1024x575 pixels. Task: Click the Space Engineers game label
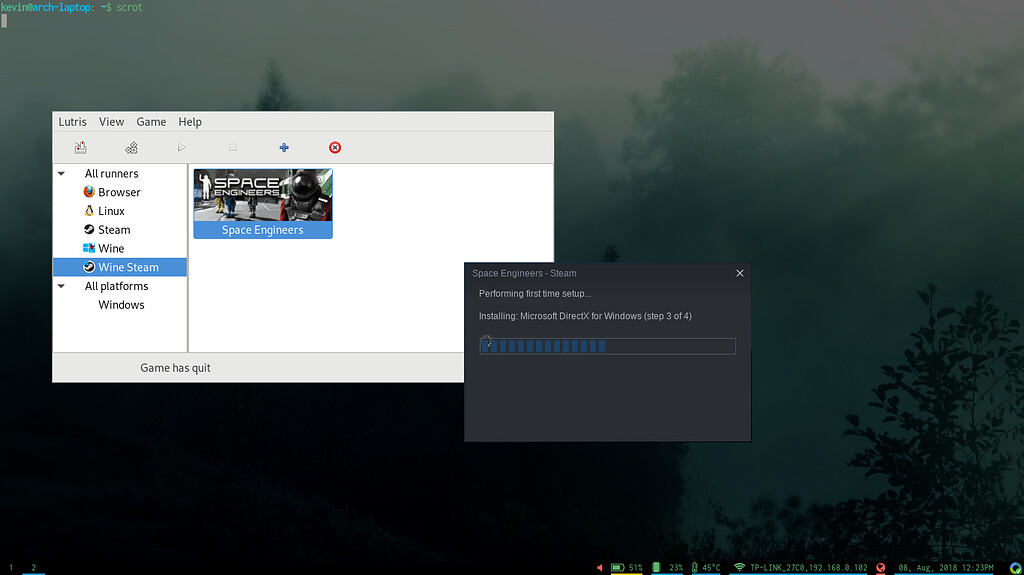[x=263, y=230]
